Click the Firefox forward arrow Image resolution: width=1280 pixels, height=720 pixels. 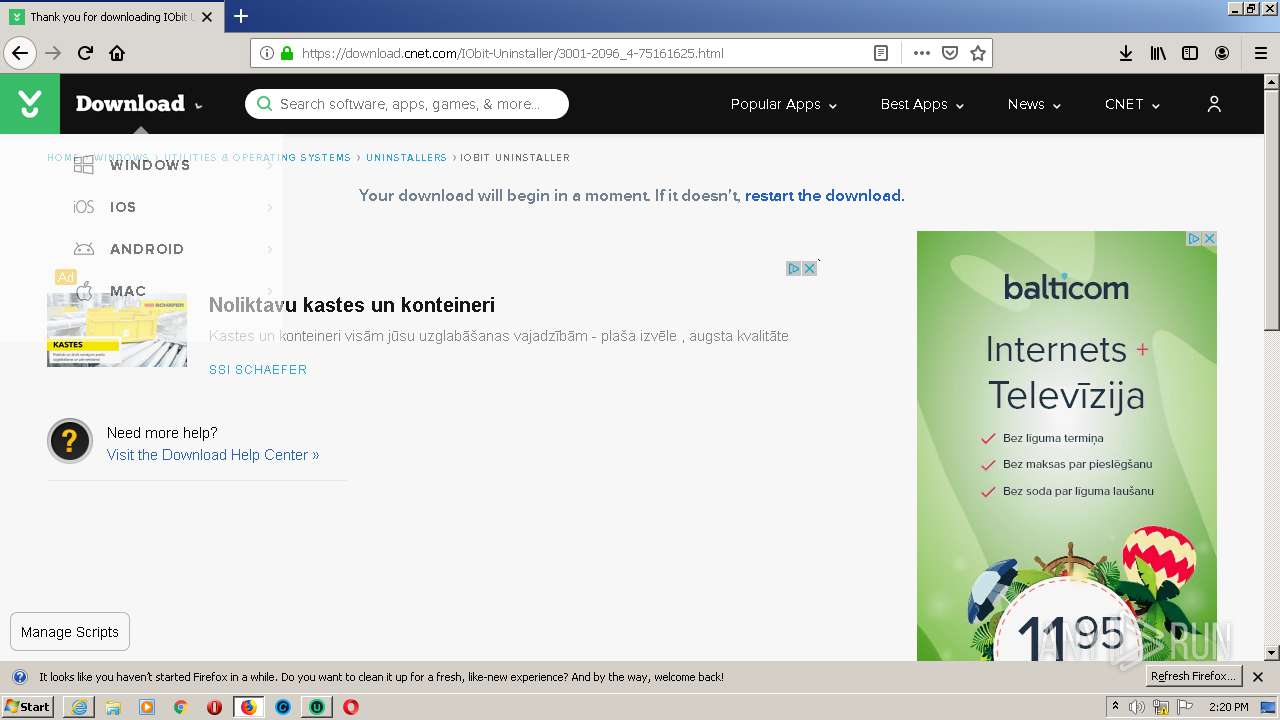pyautogui.click(x=53, y=53)
